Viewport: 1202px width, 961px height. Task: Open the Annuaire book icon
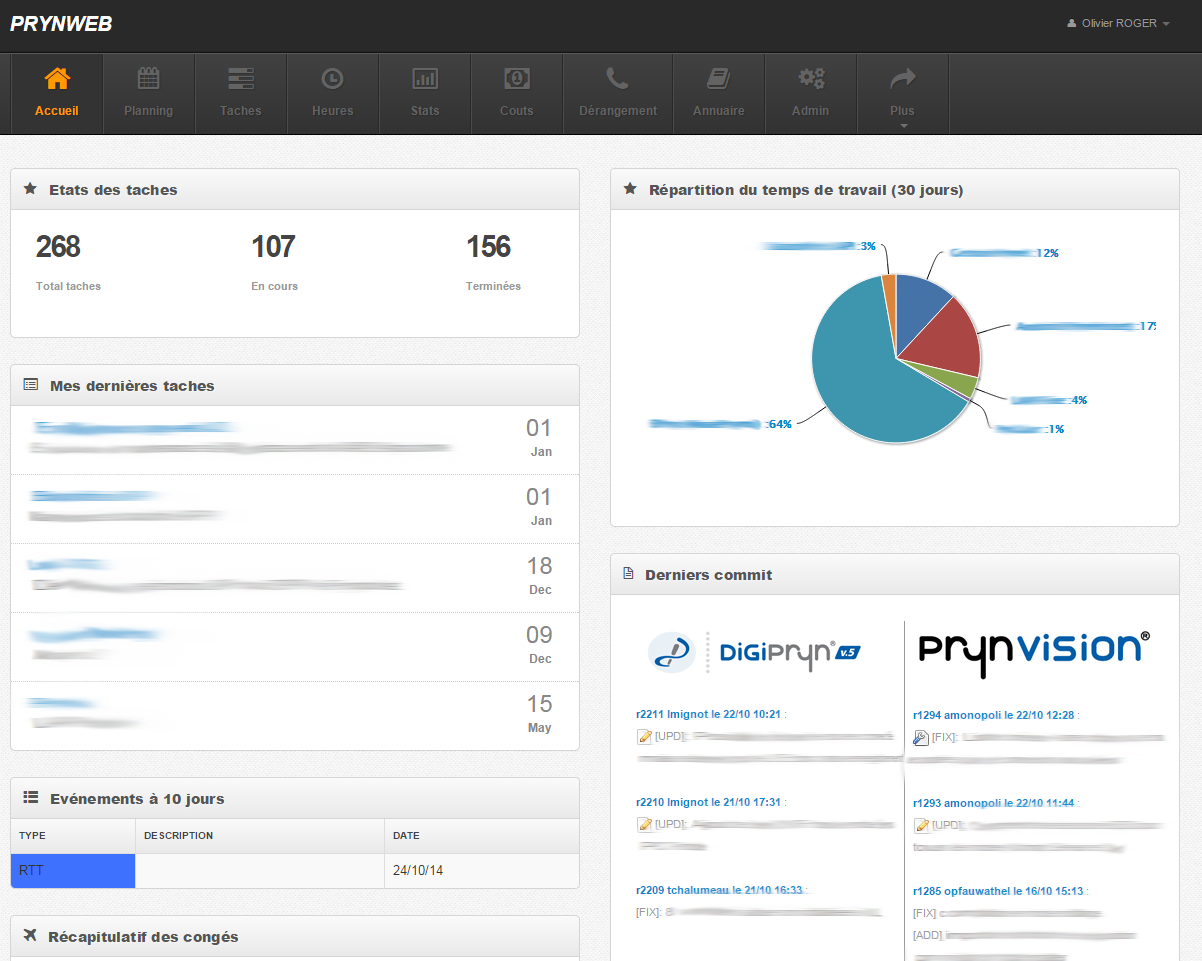click(x=718, y=79)
